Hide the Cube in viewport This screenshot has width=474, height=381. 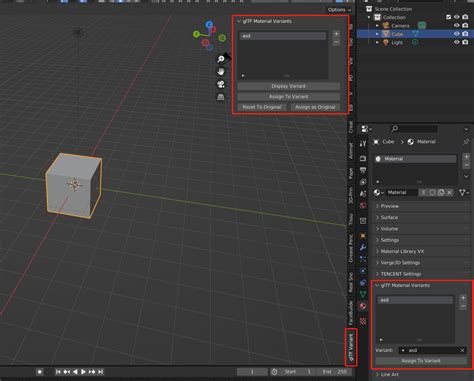tap(457, 34)
